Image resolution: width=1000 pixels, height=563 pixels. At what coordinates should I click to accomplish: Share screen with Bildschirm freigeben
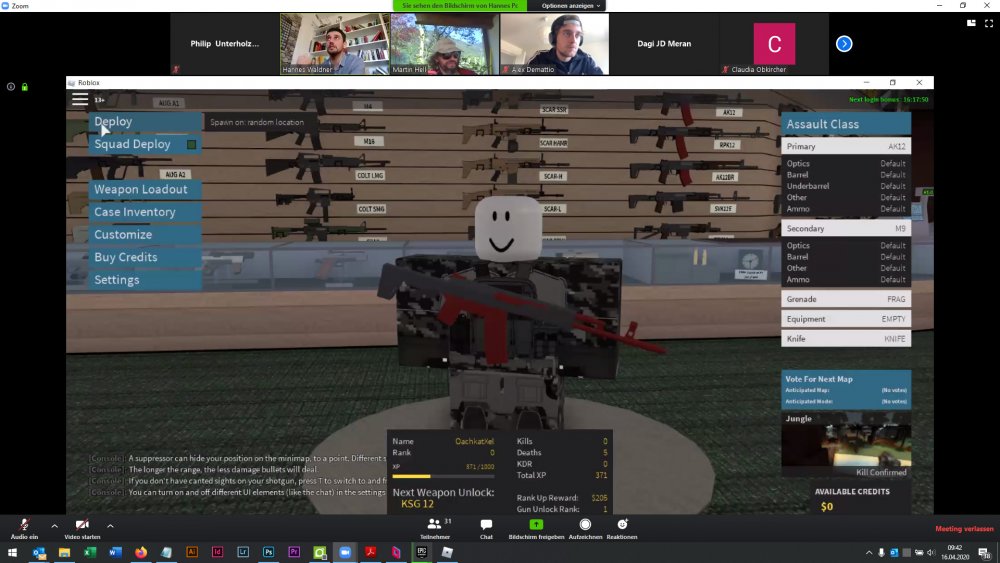tap(536, 529)
